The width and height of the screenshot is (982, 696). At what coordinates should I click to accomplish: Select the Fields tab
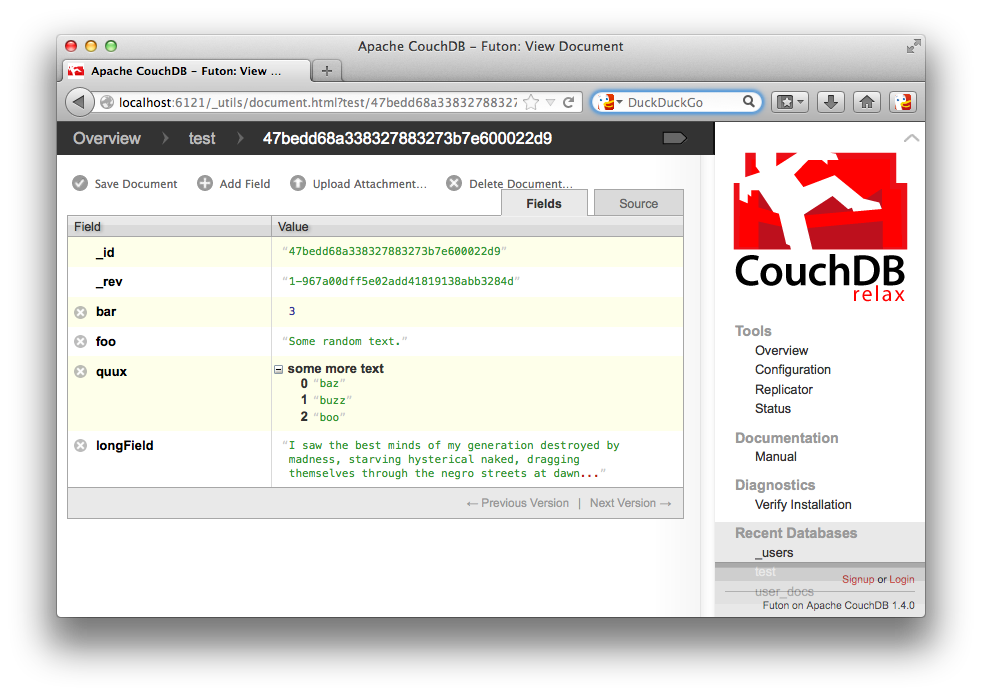[x=544, y=203]
